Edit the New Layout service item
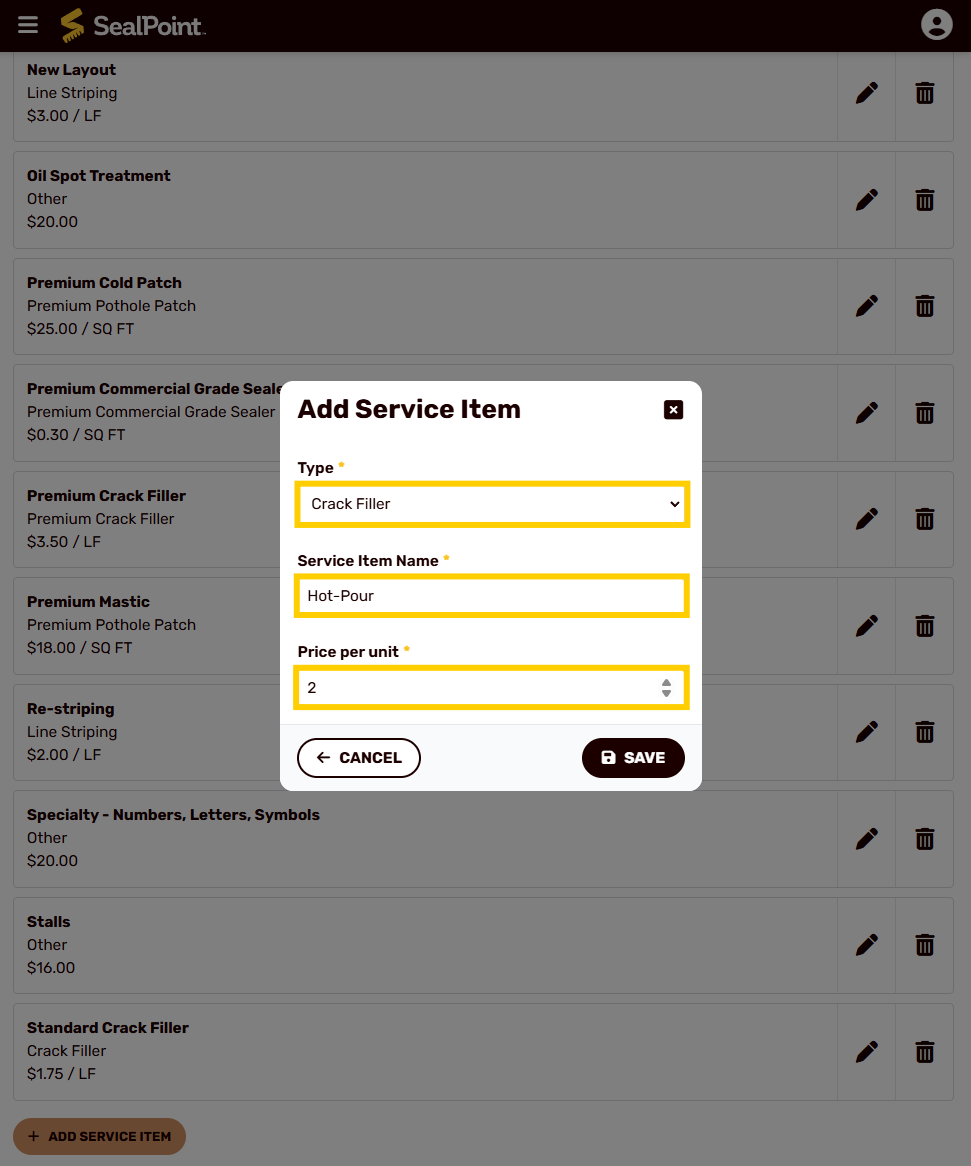This screenshot has height=1166, width=971. point(866,94)
